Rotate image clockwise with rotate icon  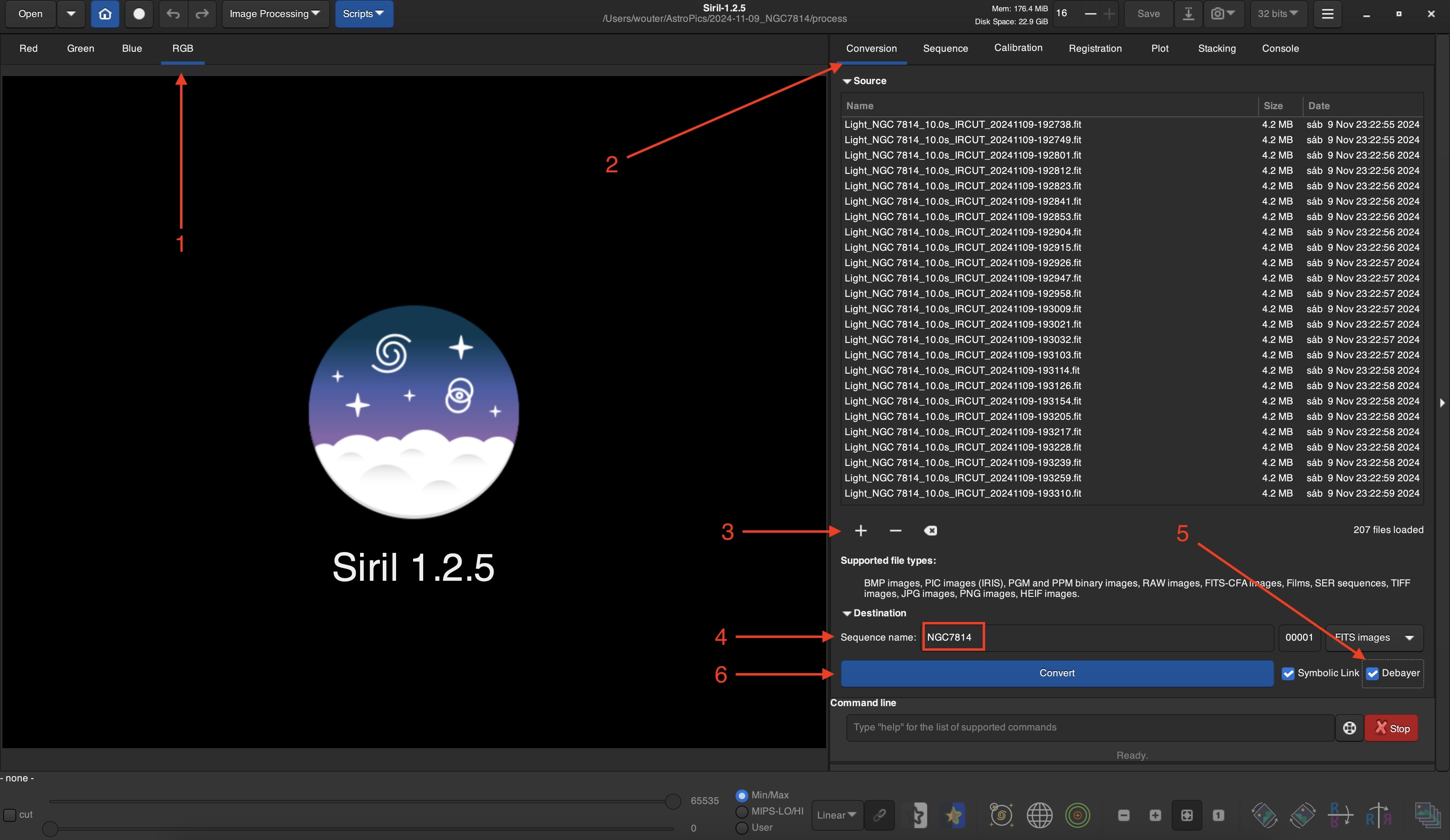(1302, 815)
